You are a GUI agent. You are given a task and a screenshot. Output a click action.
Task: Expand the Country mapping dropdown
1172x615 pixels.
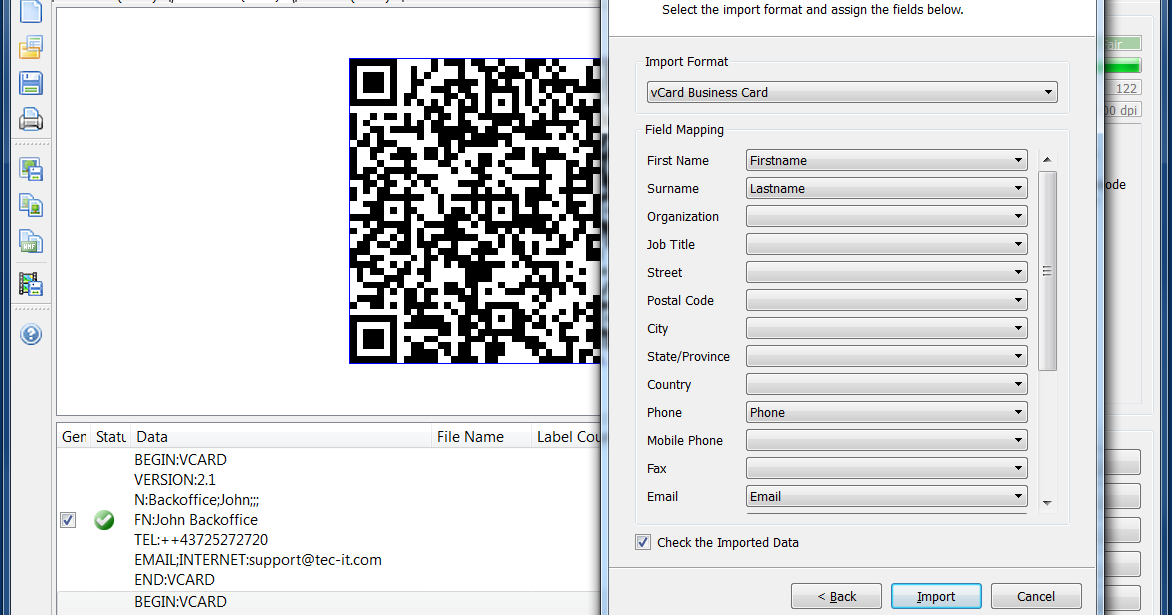[x=1018, y=384]
